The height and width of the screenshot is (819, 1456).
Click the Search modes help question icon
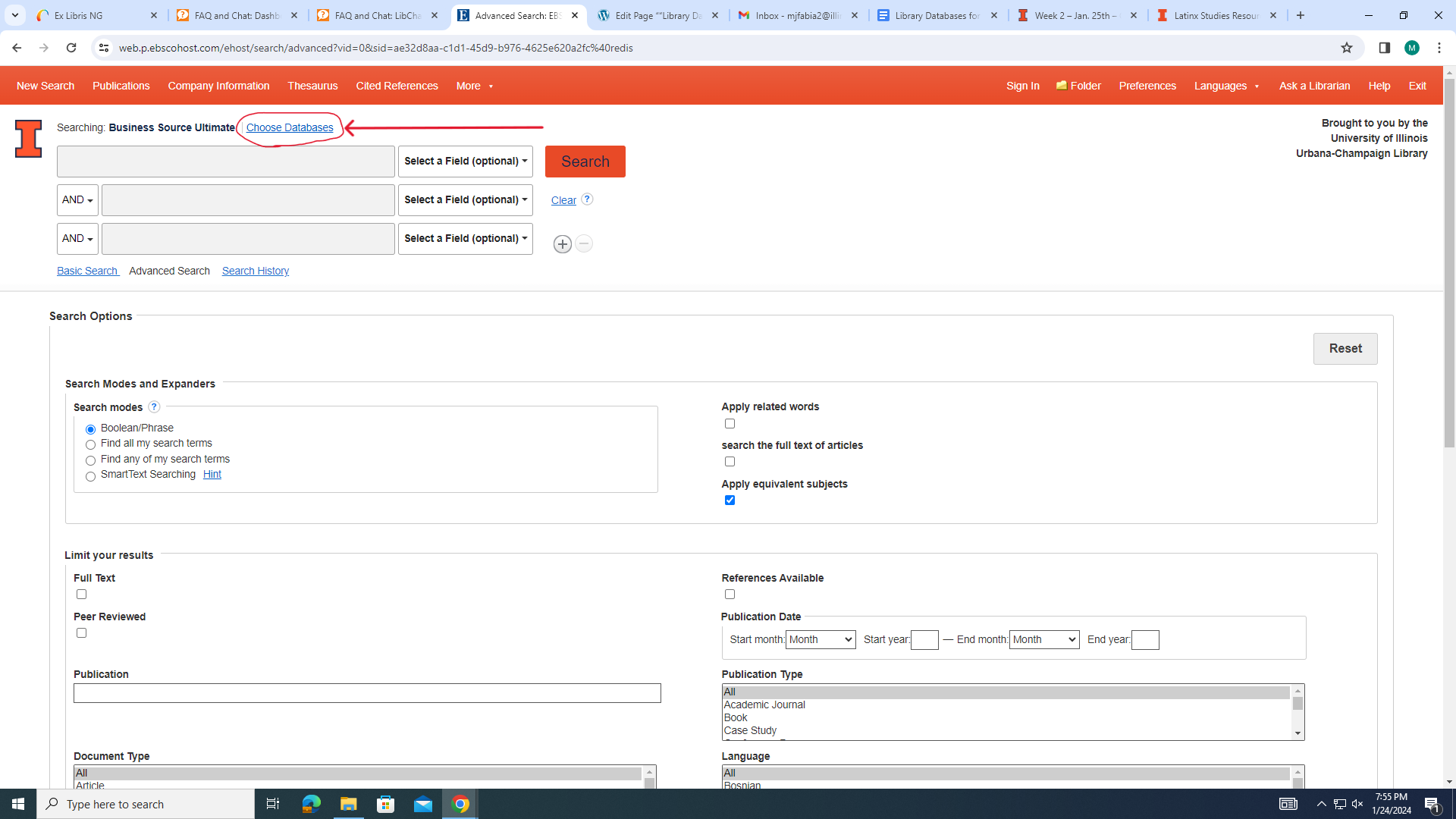point(154,407)
